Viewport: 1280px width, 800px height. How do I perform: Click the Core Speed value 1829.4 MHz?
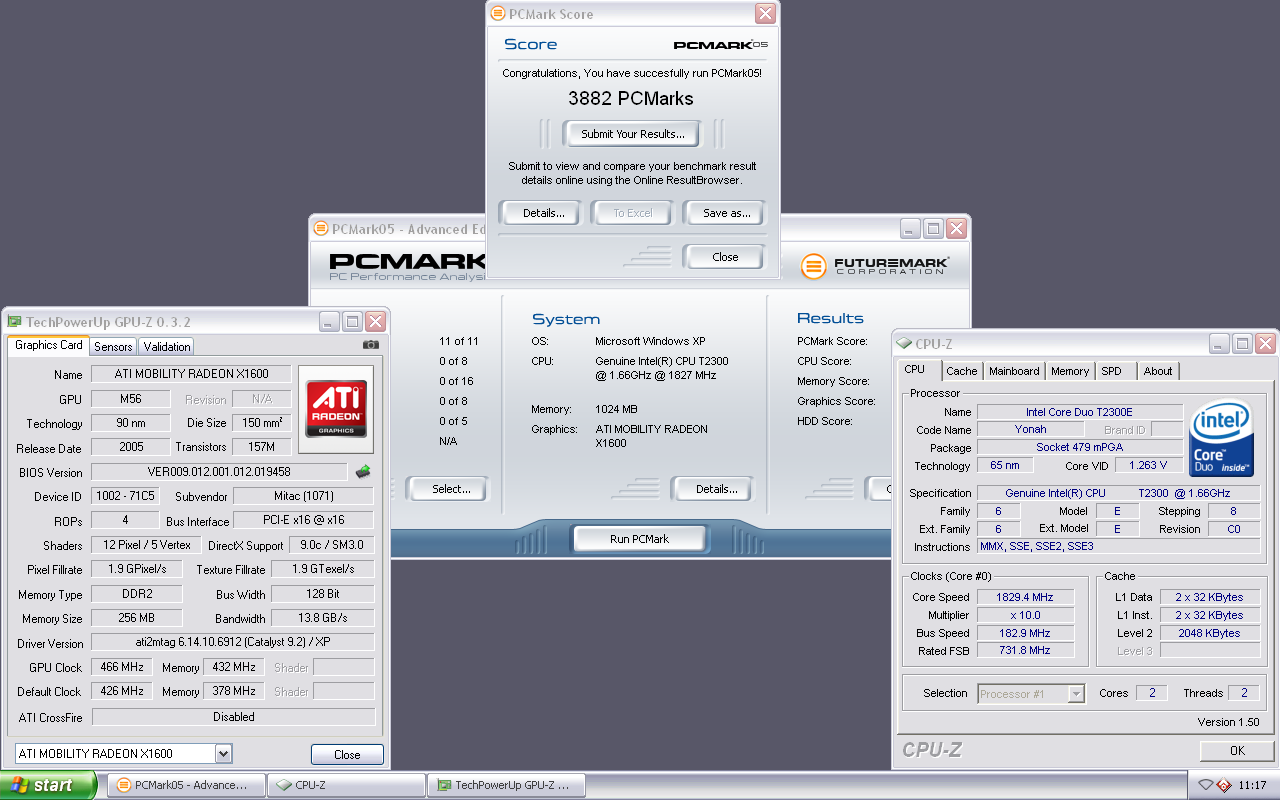pyautogui.click(x=1026, y=597)
